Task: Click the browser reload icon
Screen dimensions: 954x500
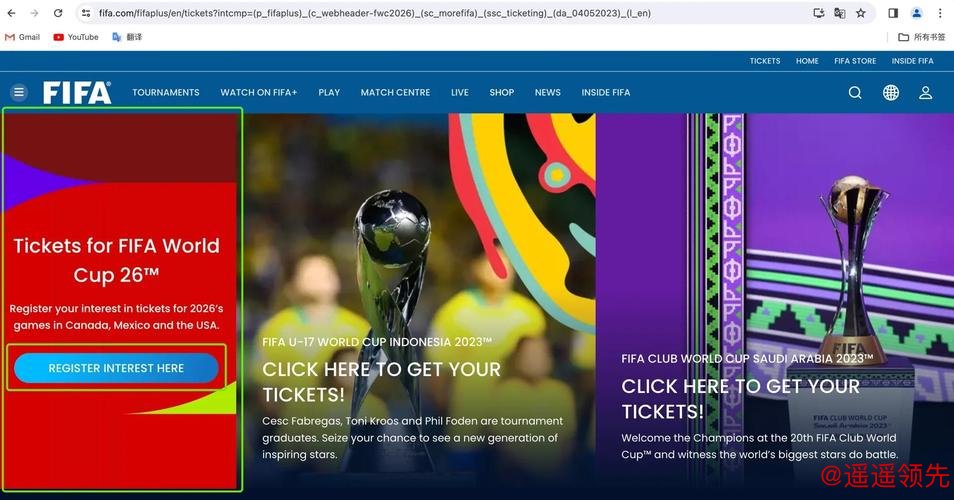Action: [58, 13]
